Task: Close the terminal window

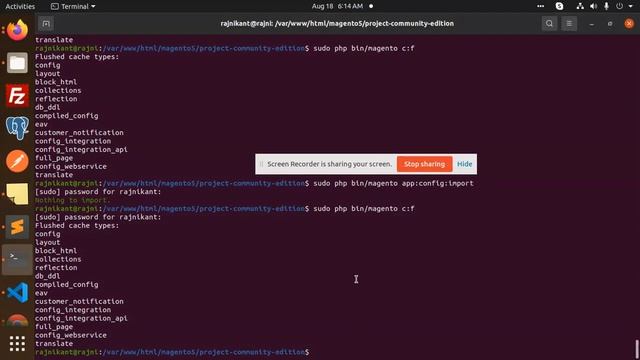Action: [x=629, y=24]
